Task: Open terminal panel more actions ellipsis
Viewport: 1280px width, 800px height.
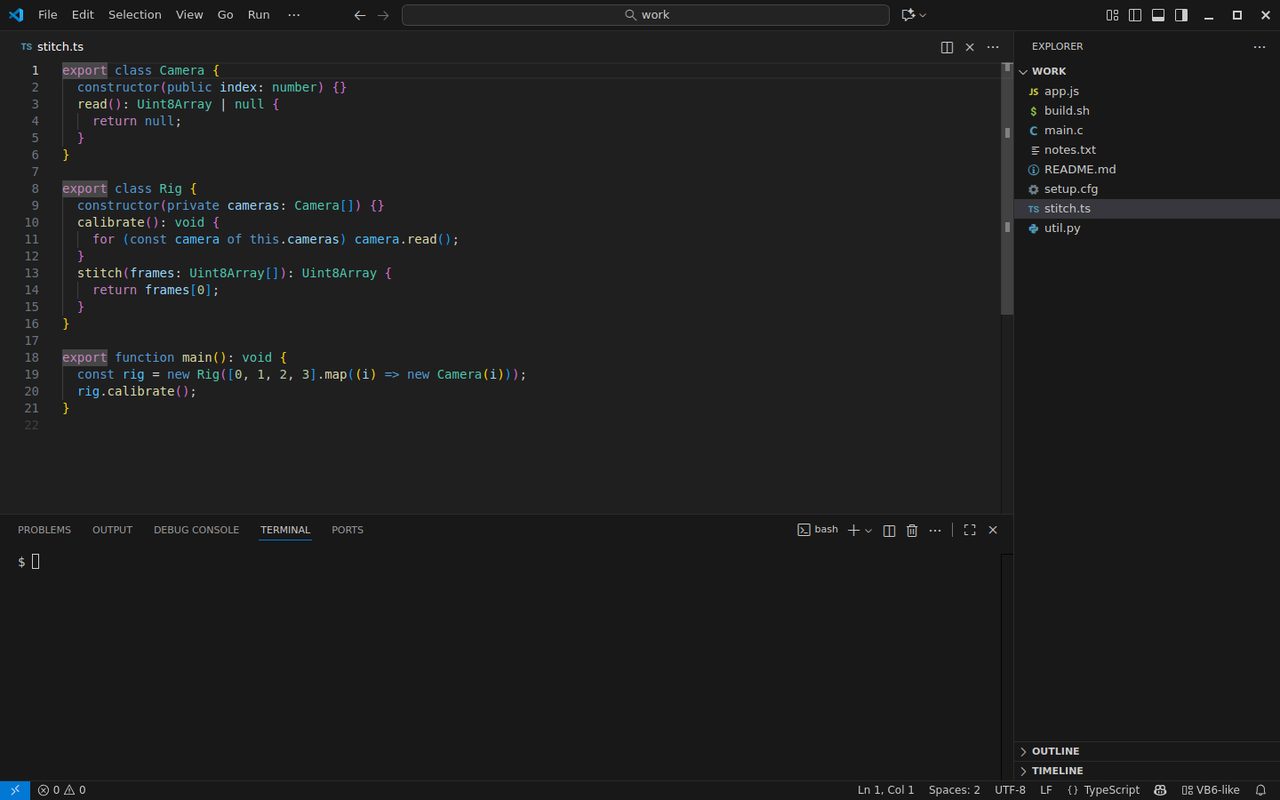Action: pyautogui.click(x=935, y=530)
